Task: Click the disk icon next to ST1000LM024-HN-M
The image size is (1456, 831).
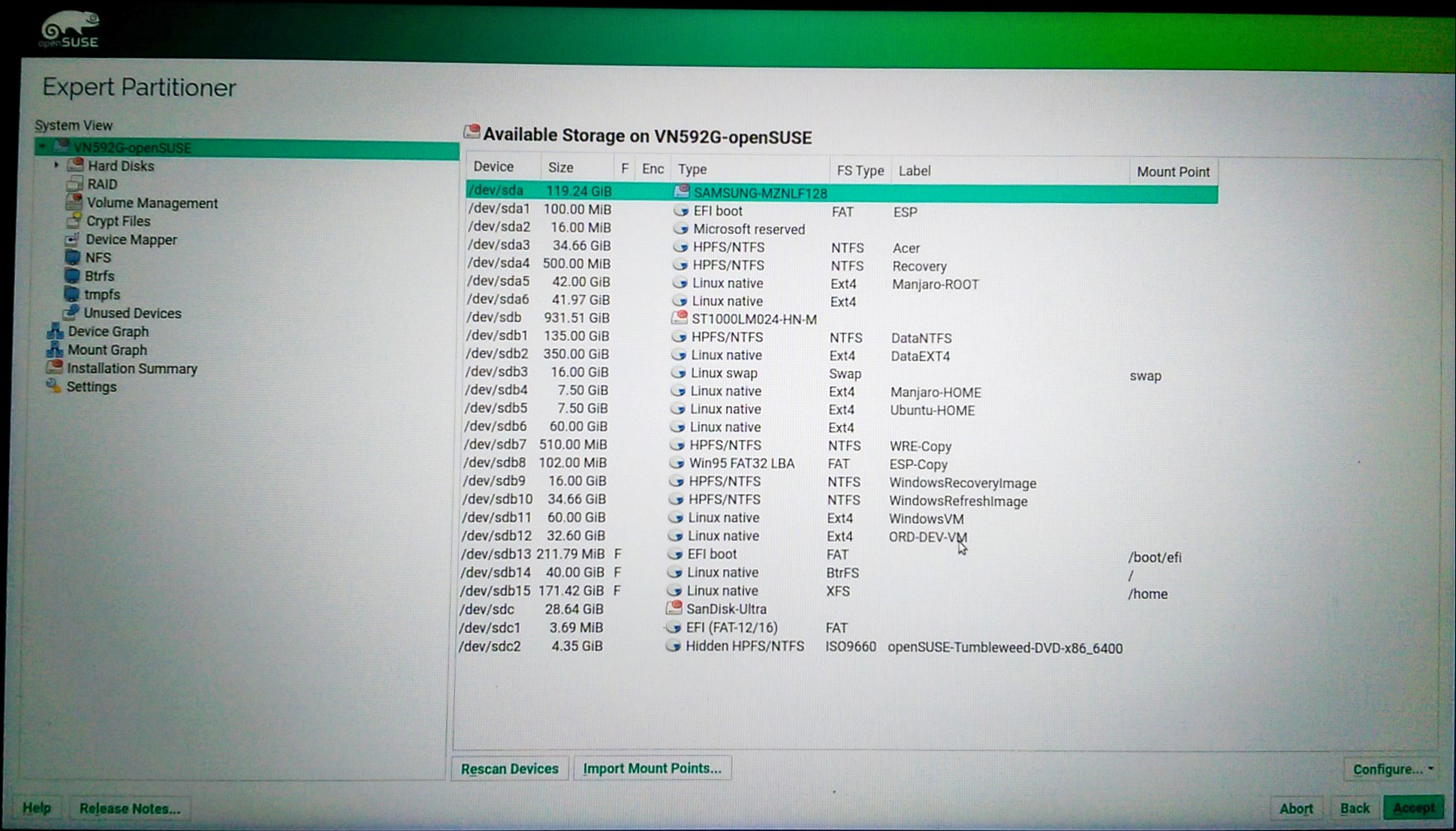Action: coord(680,318)
